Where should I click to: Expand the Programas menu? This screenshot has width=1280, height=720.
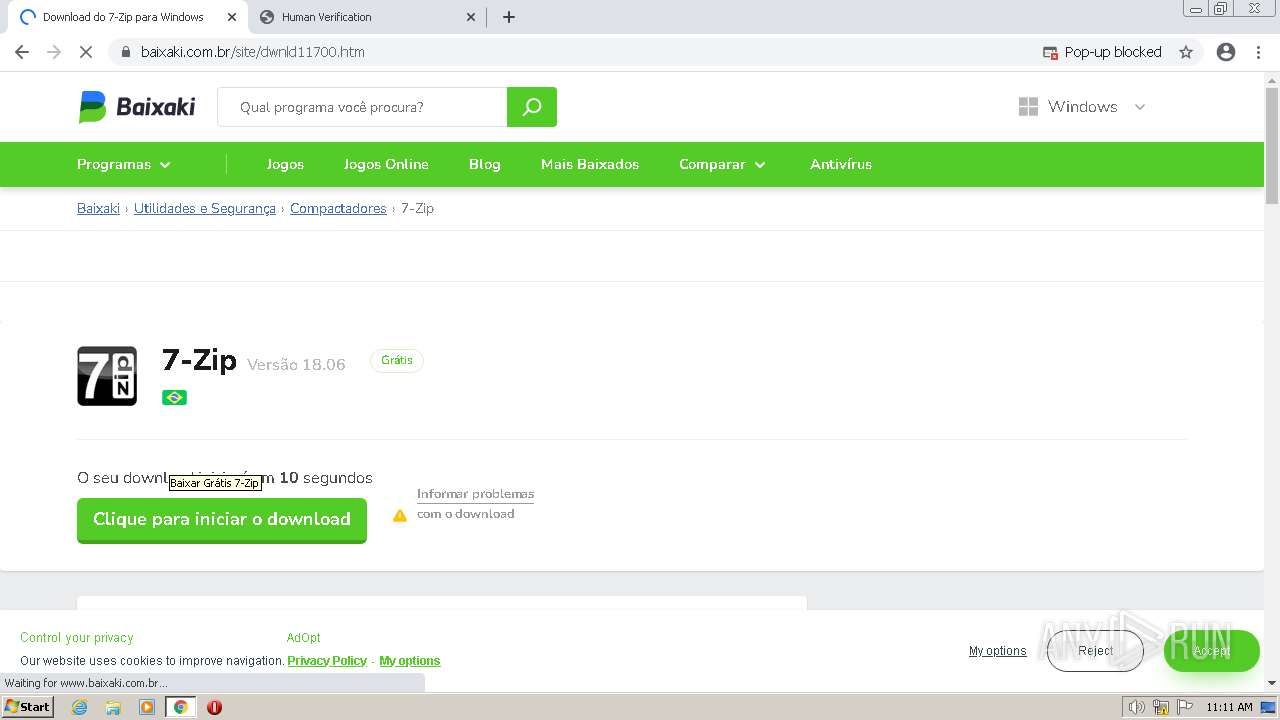click(124, 164)
